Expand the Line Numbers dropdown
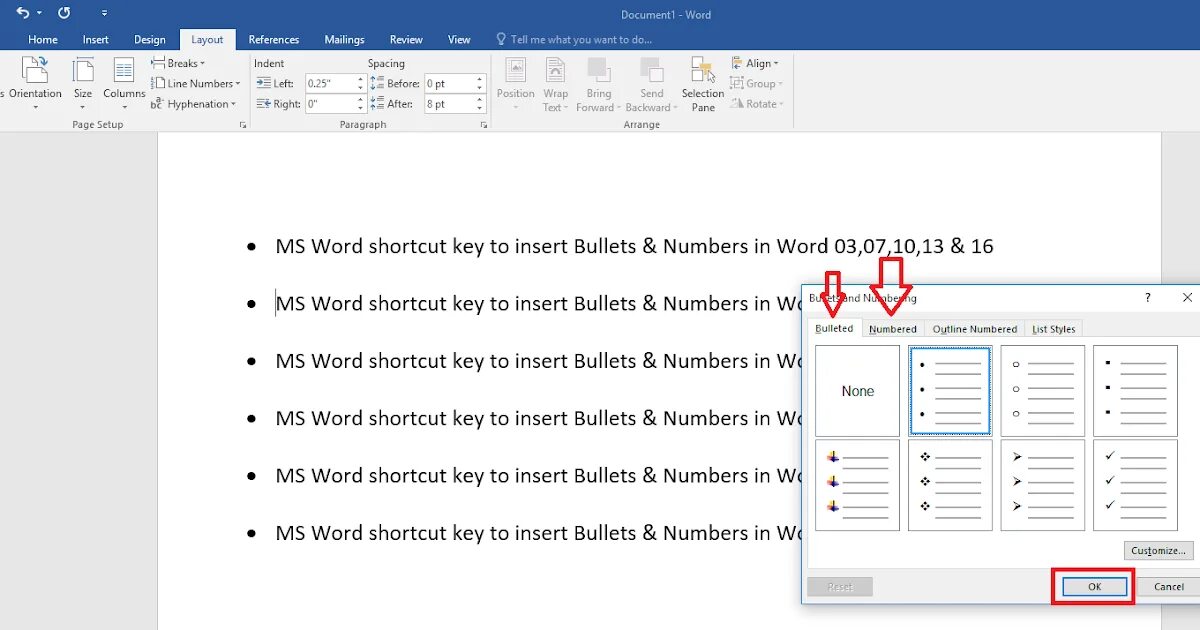The image size is (1200, 630). pos(195,84)
